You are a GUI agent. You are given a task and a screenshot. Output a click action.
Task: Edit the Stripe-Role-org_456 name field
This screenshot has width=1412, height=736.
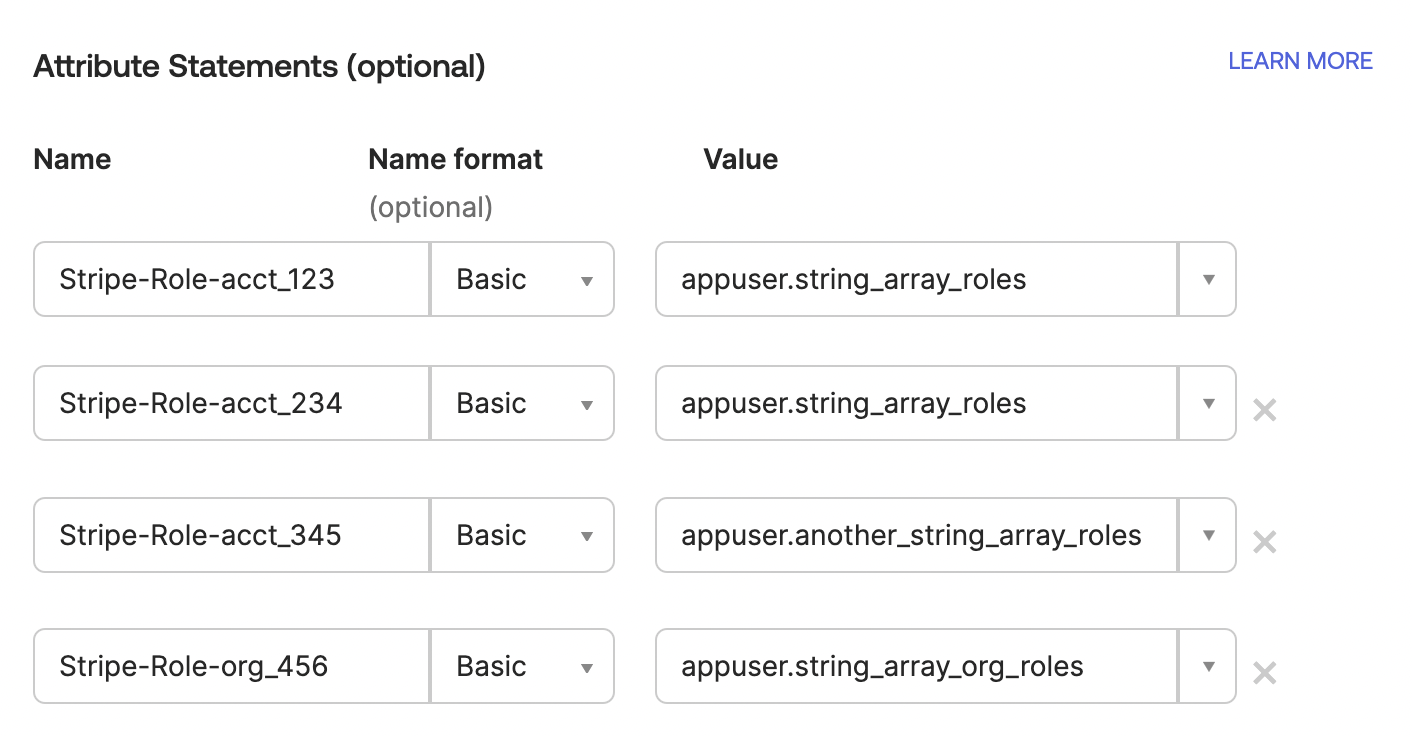(232, 666)
